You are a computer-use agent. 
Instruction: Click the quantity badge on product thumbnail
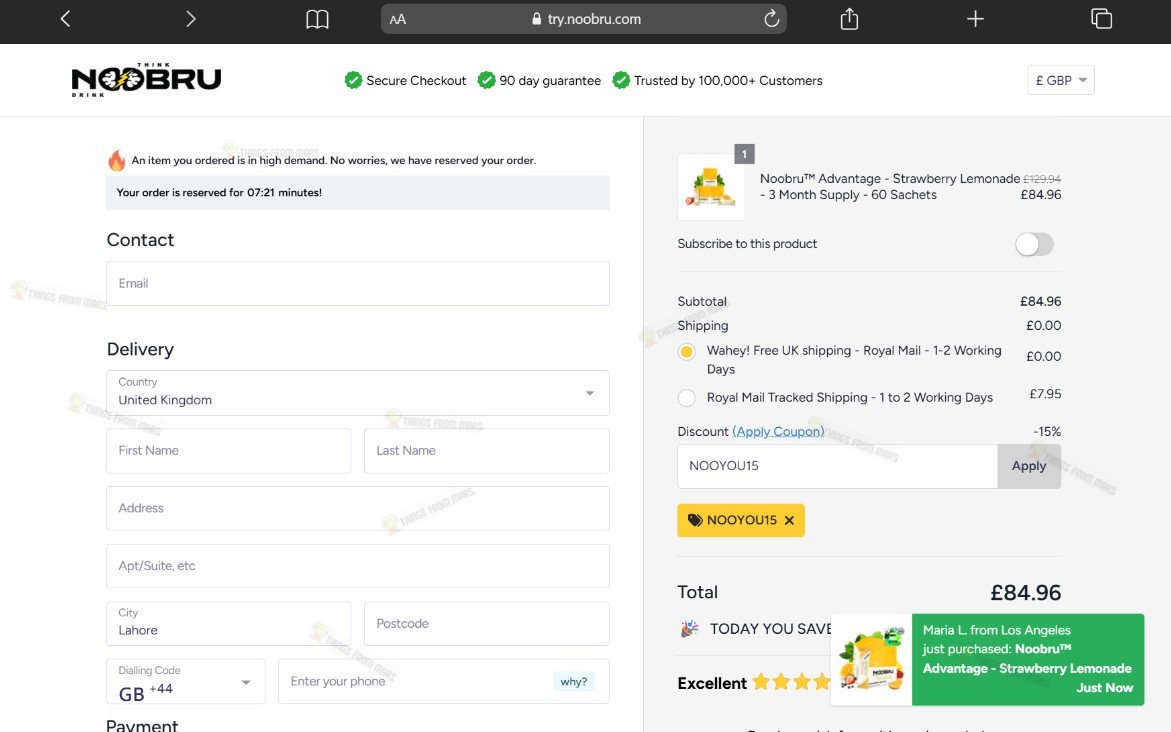tap(744, 154)
